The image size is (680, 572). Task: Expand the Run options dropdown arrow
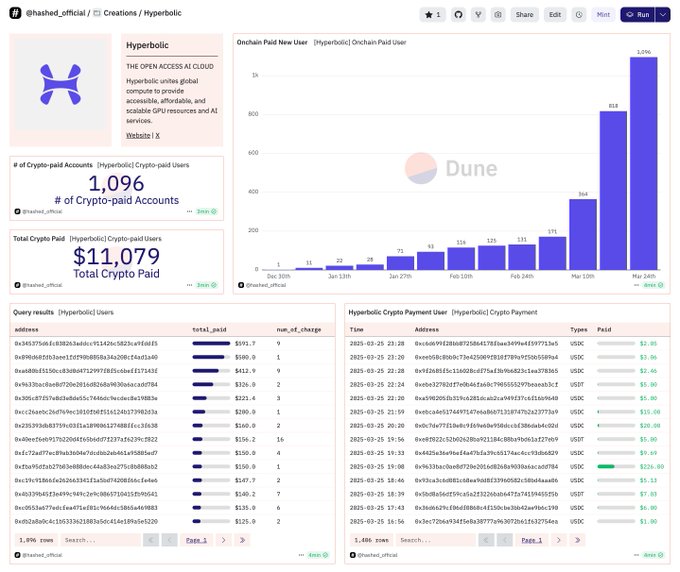pos(663,15)
